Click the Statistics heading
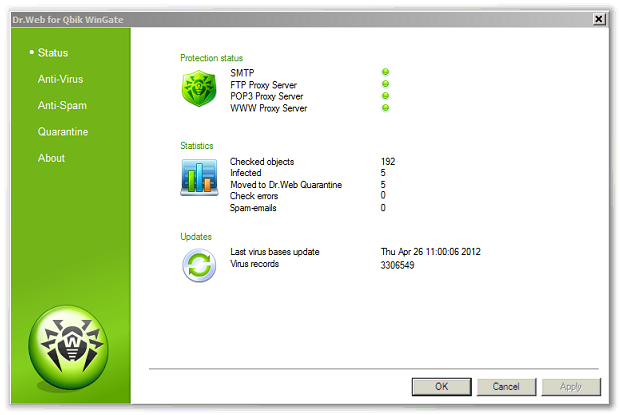Screen dimensions: 620x415 (197, 146)
